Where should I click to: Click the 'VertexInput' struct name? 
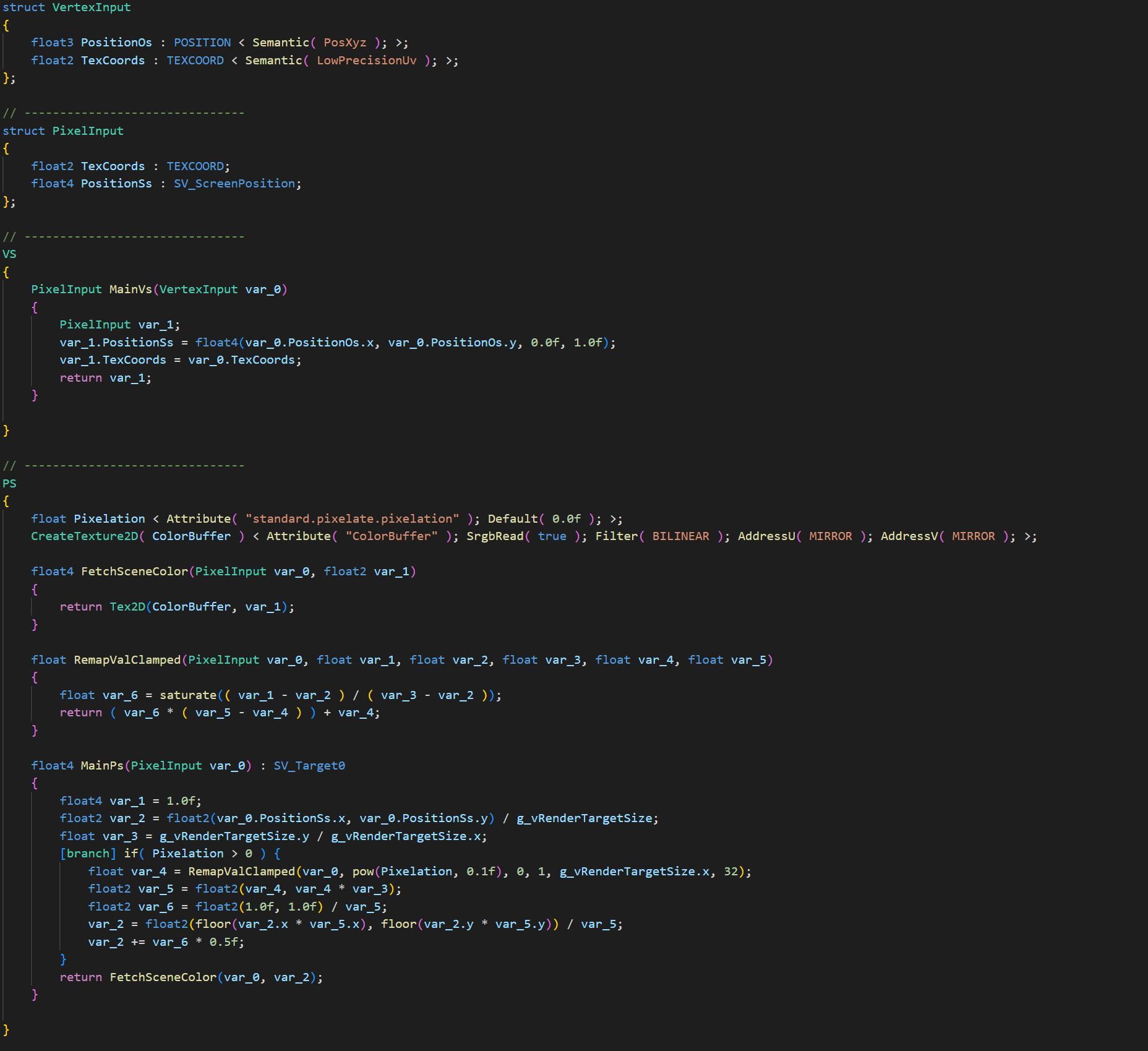click(92, 7)
